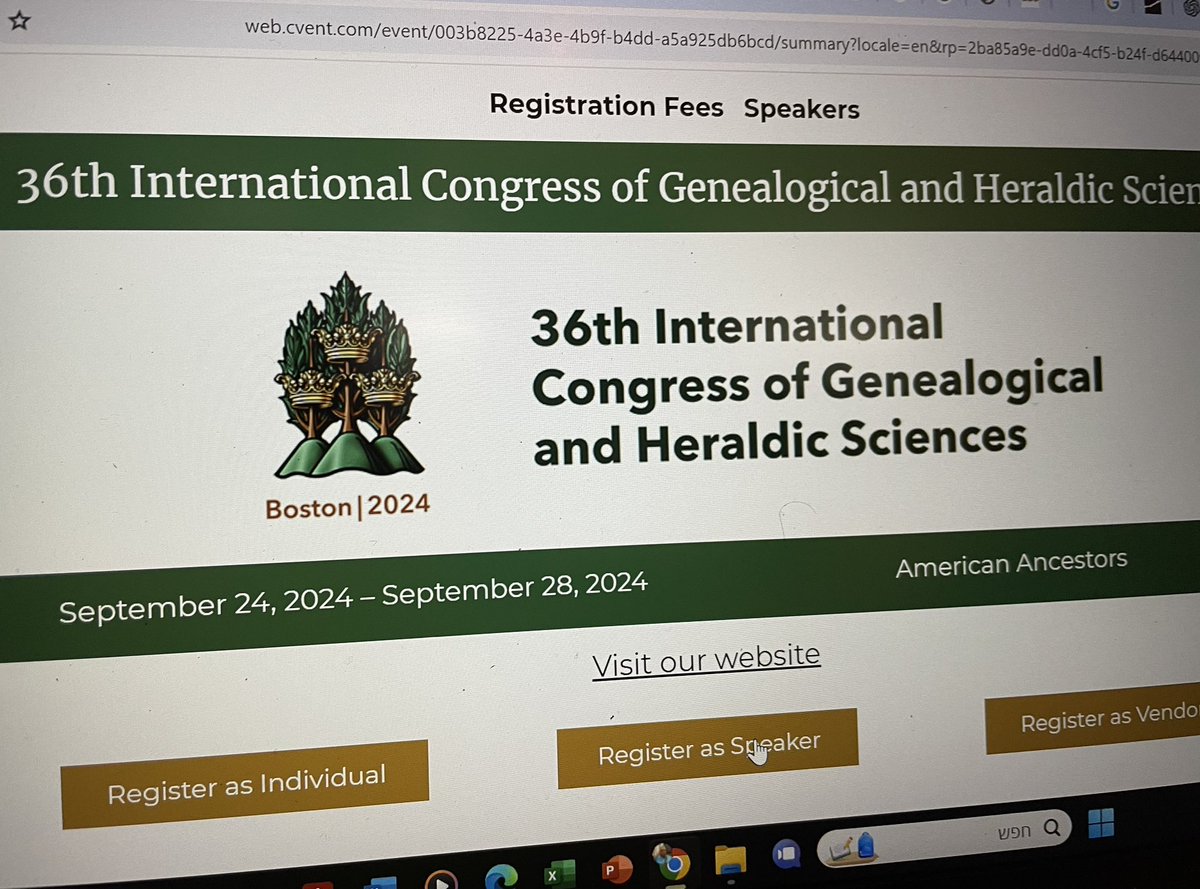Click the 'American Ancestors' text
Screen dimensions: 1200x889
click(x=1012, y=564)
